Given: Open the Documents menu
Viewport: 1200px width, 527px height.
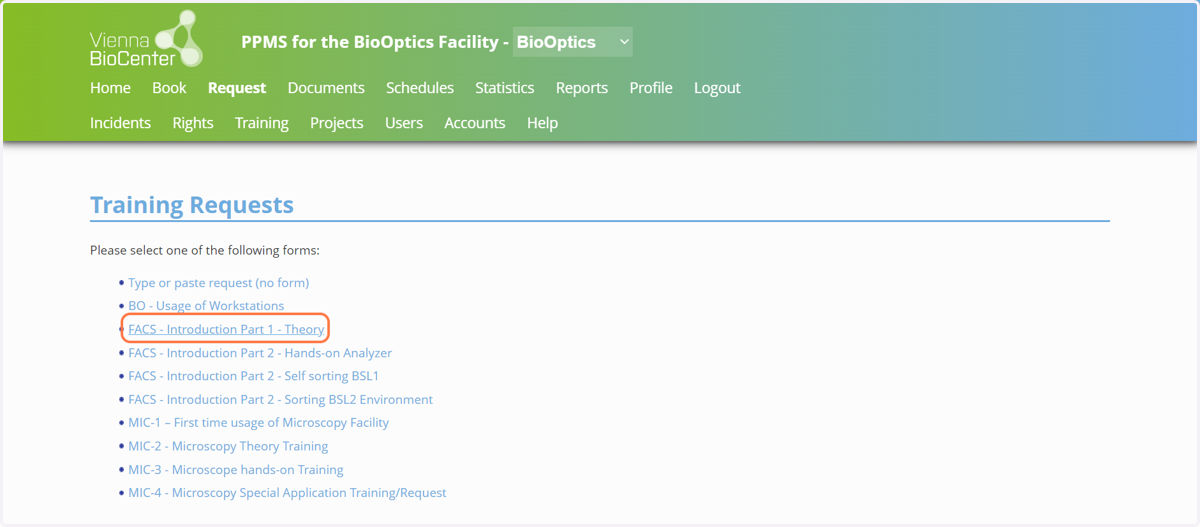Looking at the screenshot, I should pos(326,88).
